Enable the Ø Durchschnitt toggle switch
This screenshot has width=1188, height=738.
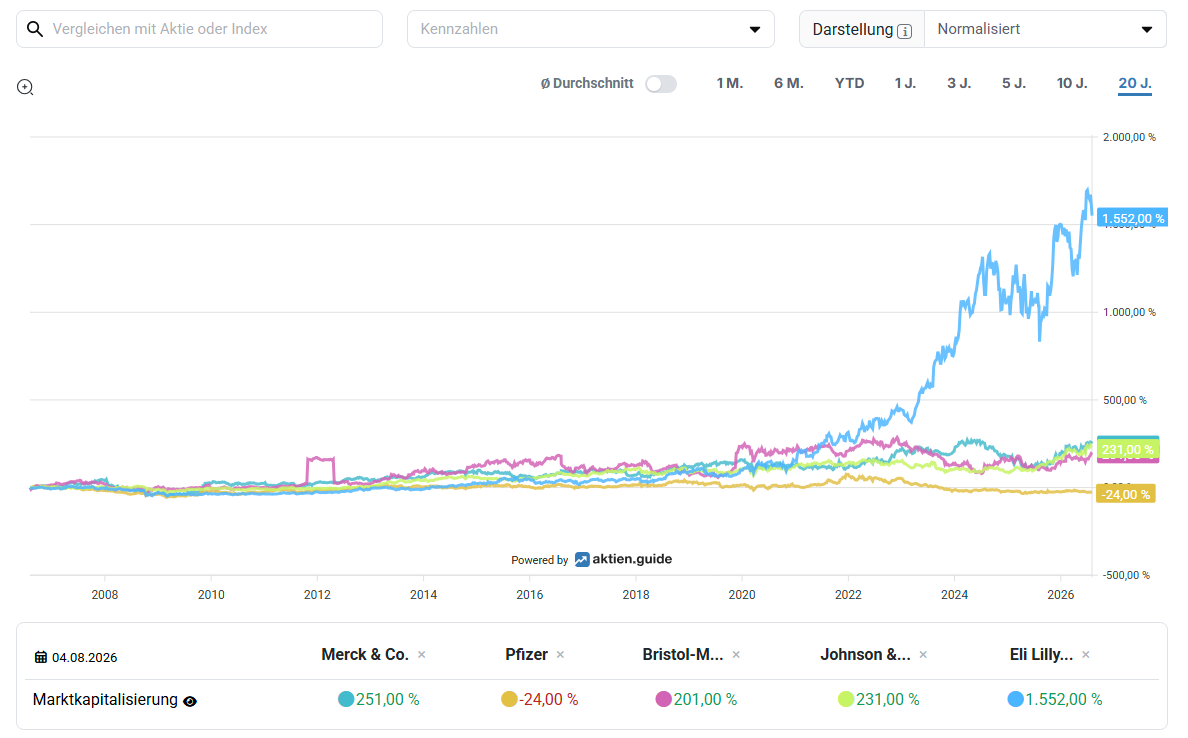[x=661, y=84]
